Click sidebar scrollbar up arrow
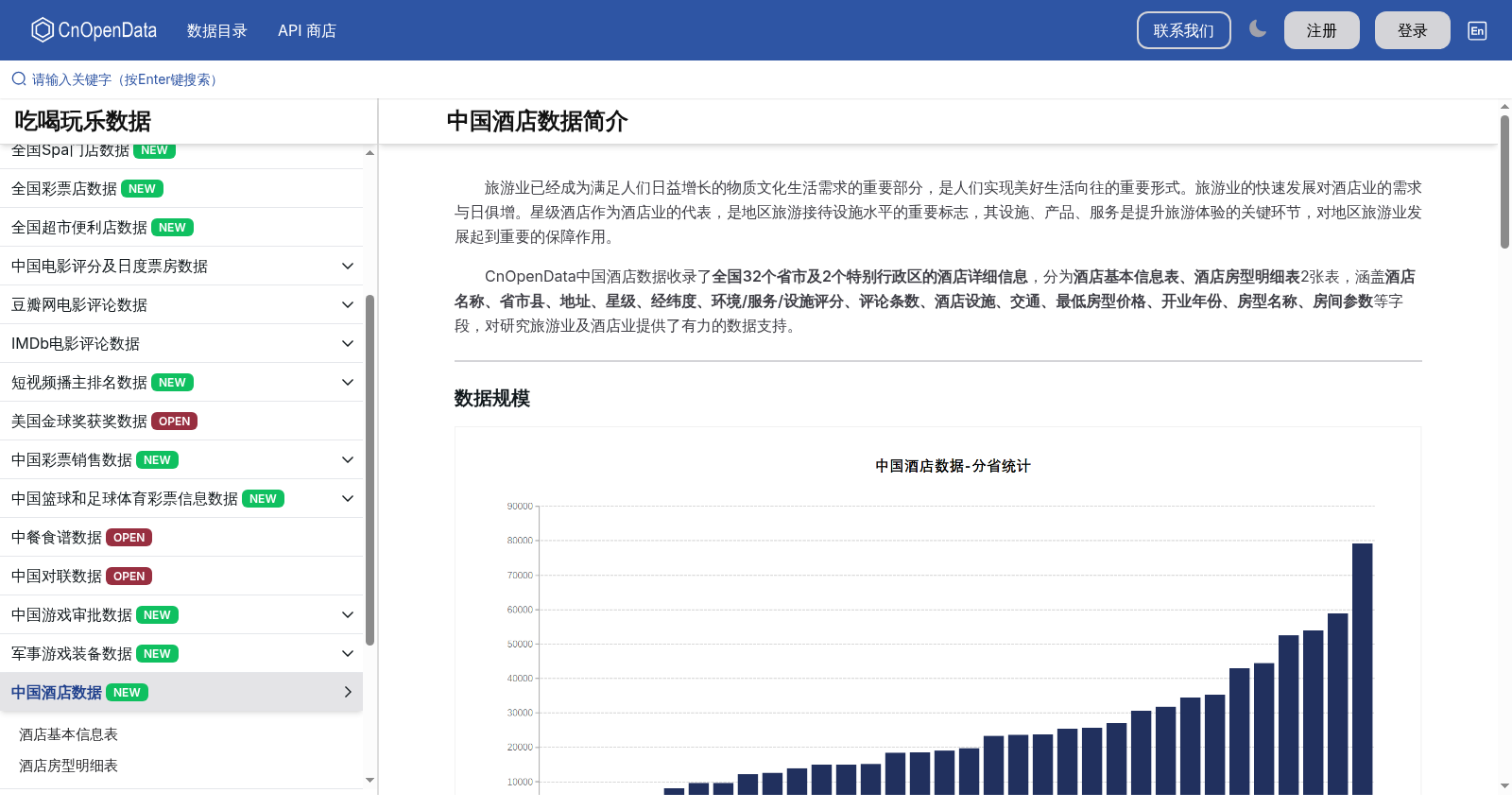This screenshot has height=810, width=1512. 369,152
